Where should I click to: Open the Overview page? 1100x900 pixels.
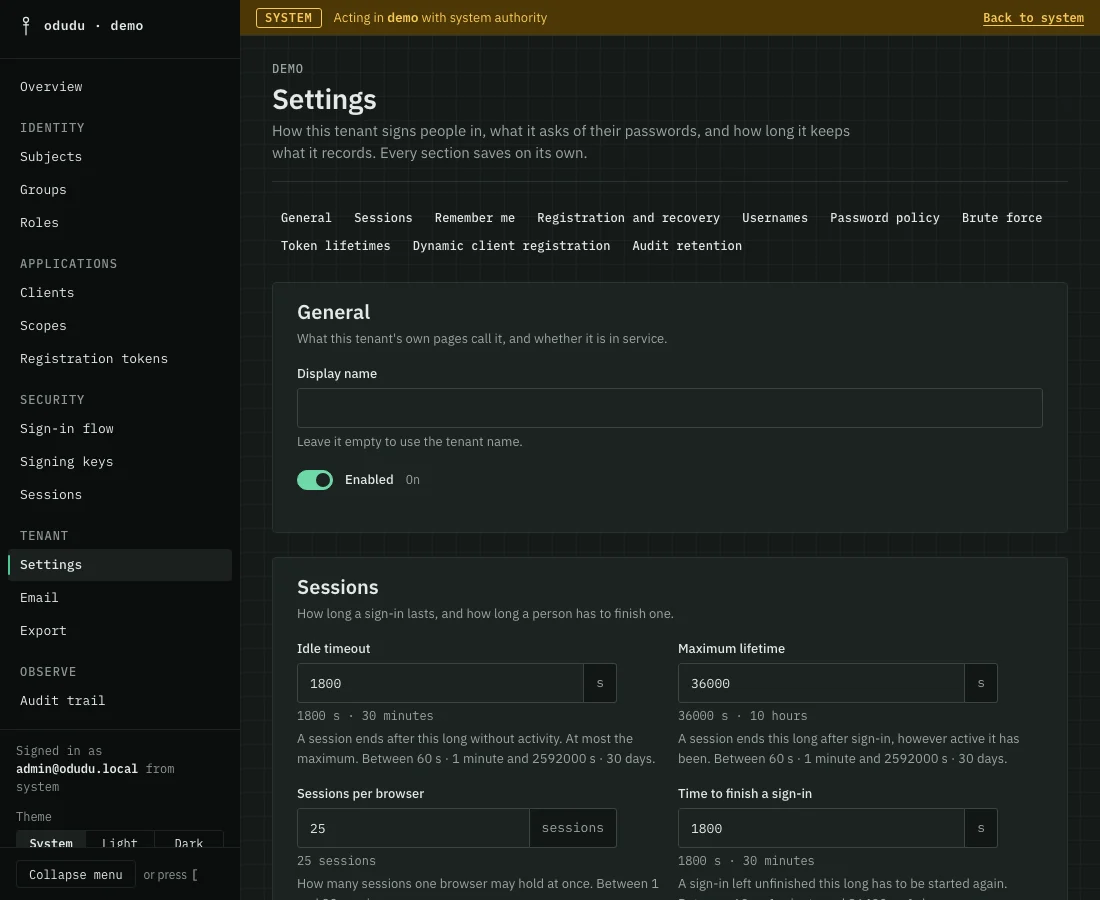(51, 86)
